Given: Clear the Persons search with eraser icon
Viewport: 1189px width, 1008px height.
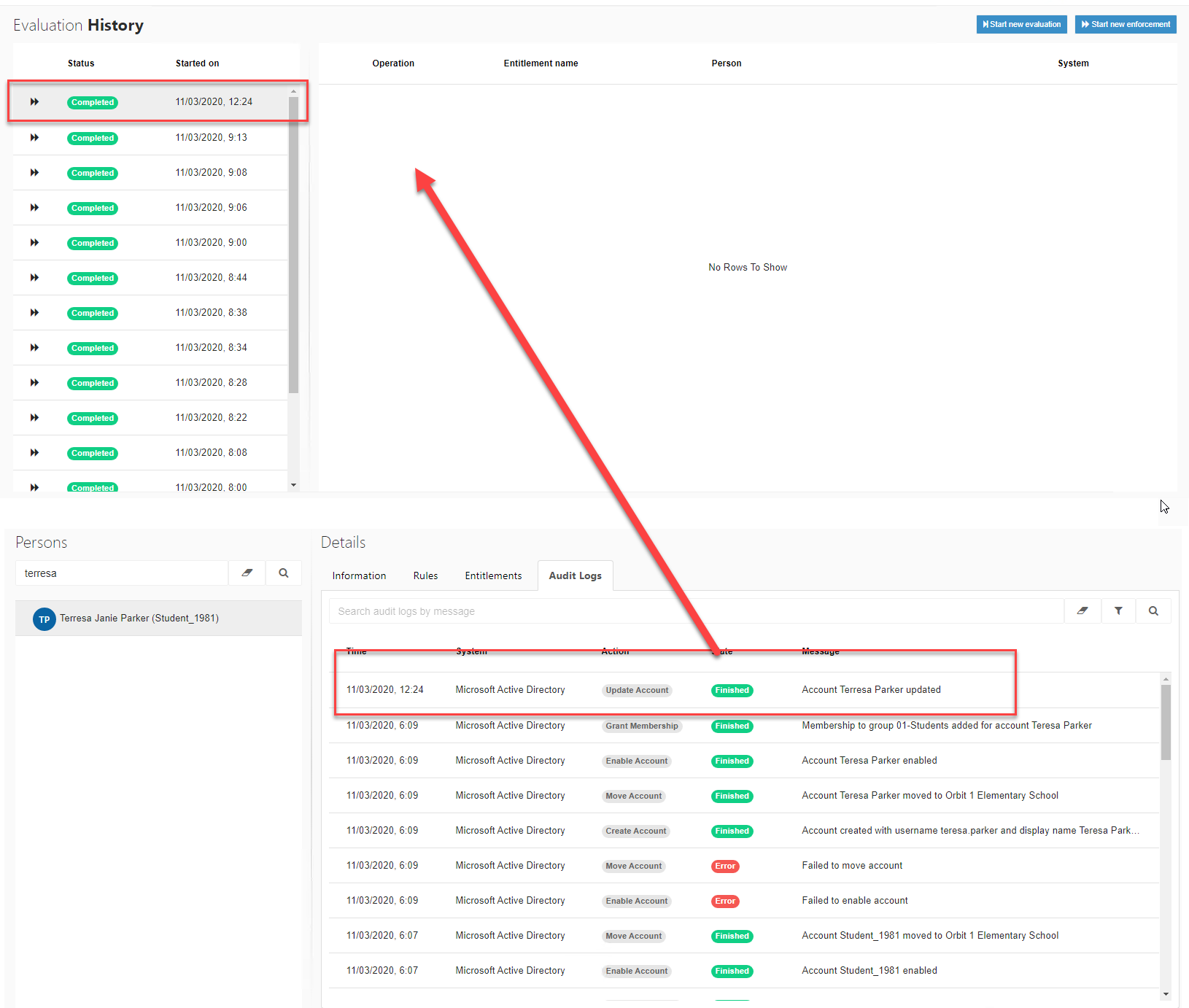Looking at the screenshot, I should 247,573.
